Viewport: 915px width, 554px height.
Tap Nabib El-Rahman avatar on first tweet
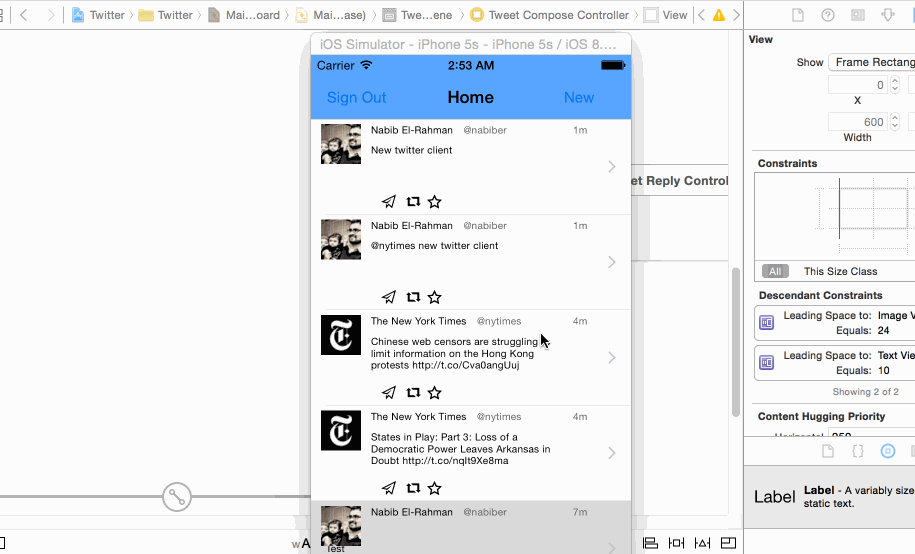pos(341,144)
